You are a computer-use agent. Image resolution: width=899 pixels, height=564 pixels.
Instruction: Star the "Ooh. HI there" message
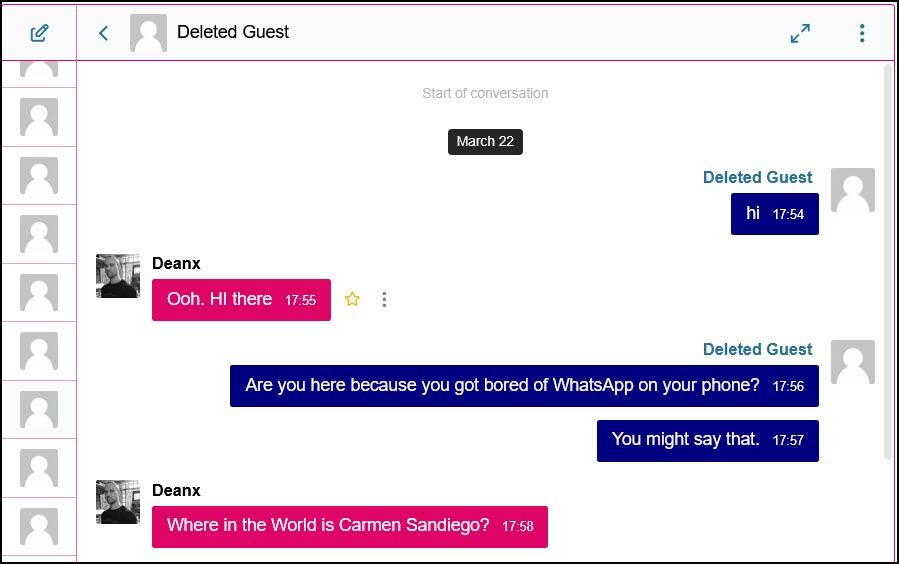point(352,299)
